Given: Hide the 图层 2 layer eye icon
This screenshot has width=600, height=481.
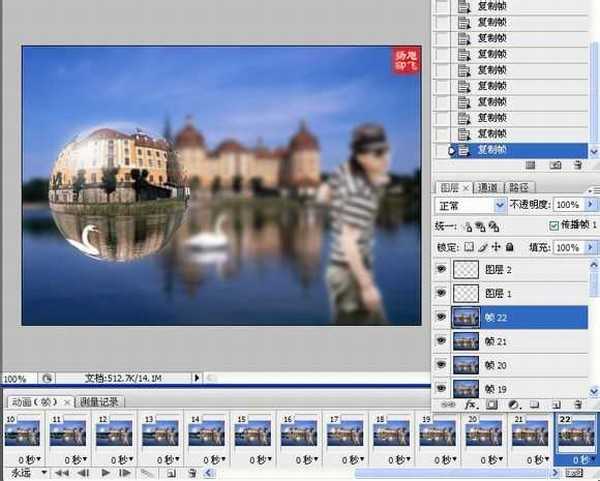Looking at the screenshot, I should click(x=442, y=270).
